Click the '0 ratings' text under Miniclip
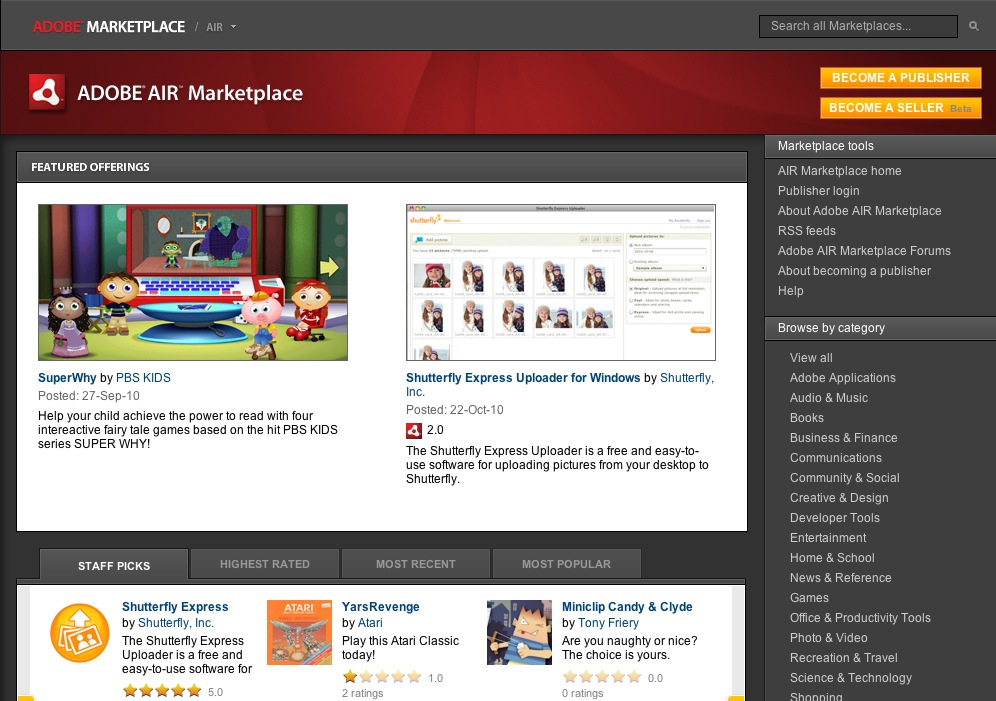The image size is (996, 701). point(582,693)
